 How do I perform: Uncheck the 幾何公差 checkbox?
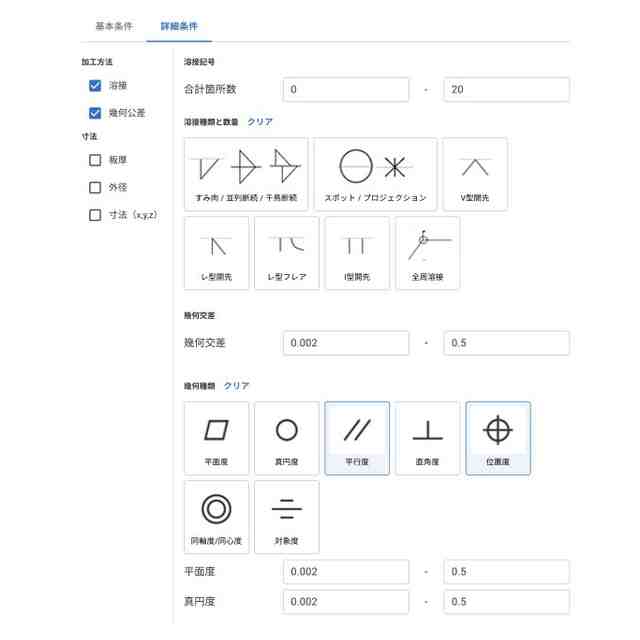pyautogui.click(x=96, y=113)
